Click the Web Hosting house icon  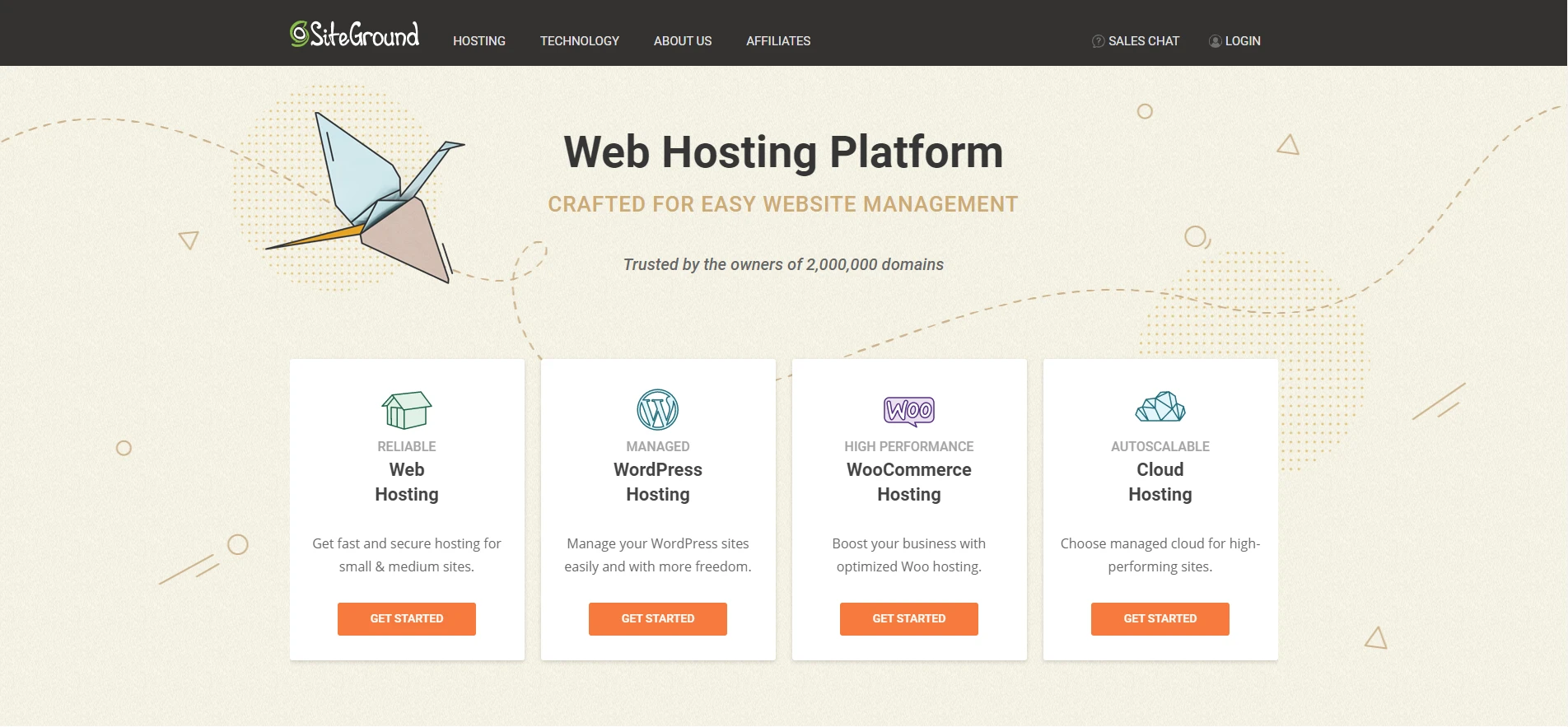pyautogui.click(x=407, y=410)
